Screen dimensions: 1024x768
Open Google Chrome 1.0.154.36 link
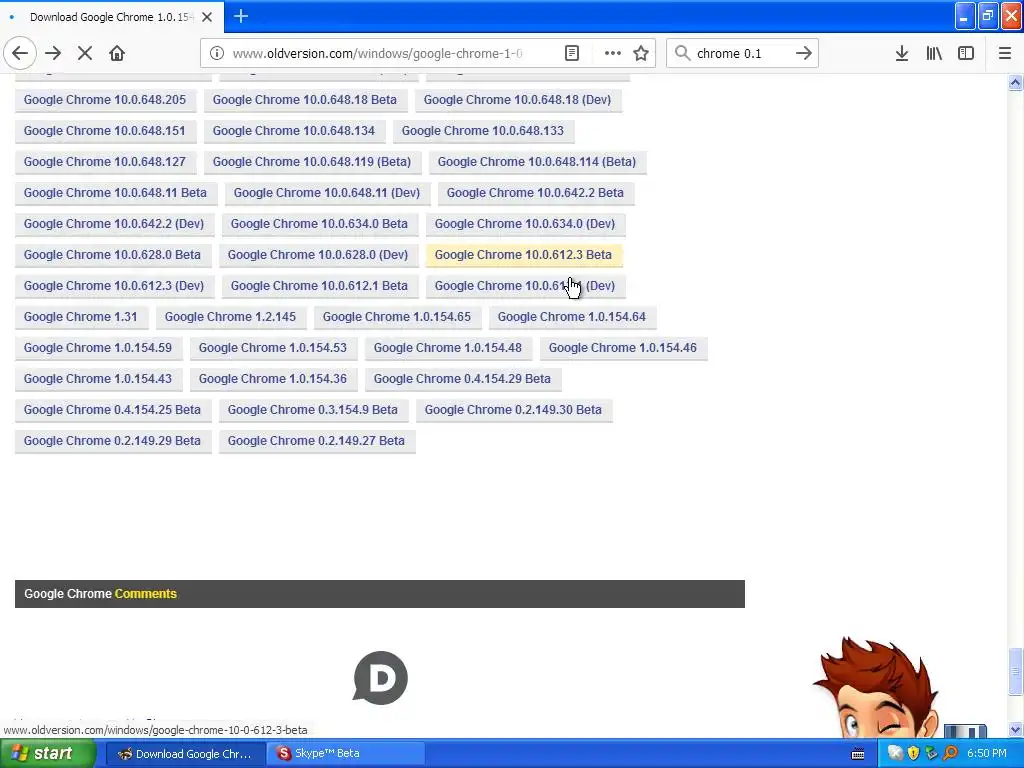(x=273, y=379)
